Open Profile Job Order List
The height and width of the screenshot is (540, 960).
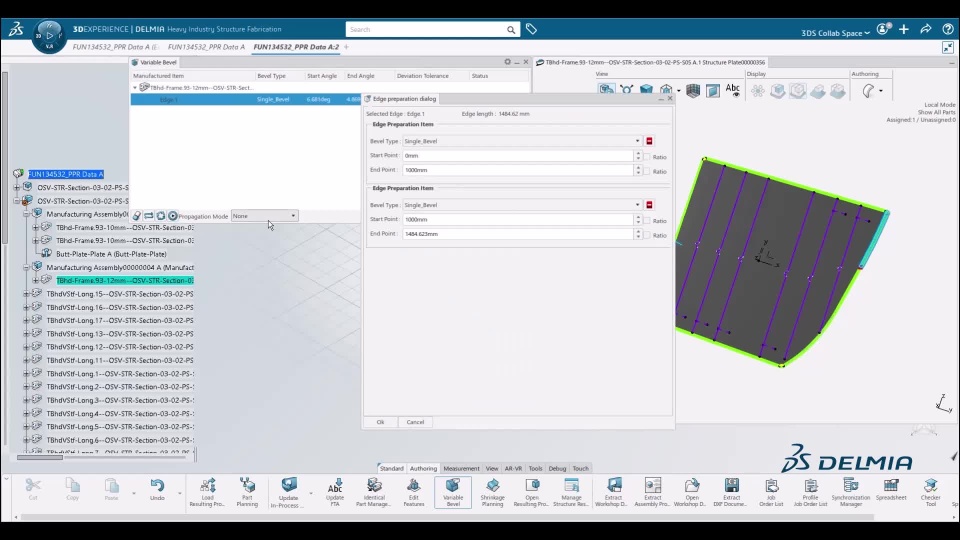[811, 492]
